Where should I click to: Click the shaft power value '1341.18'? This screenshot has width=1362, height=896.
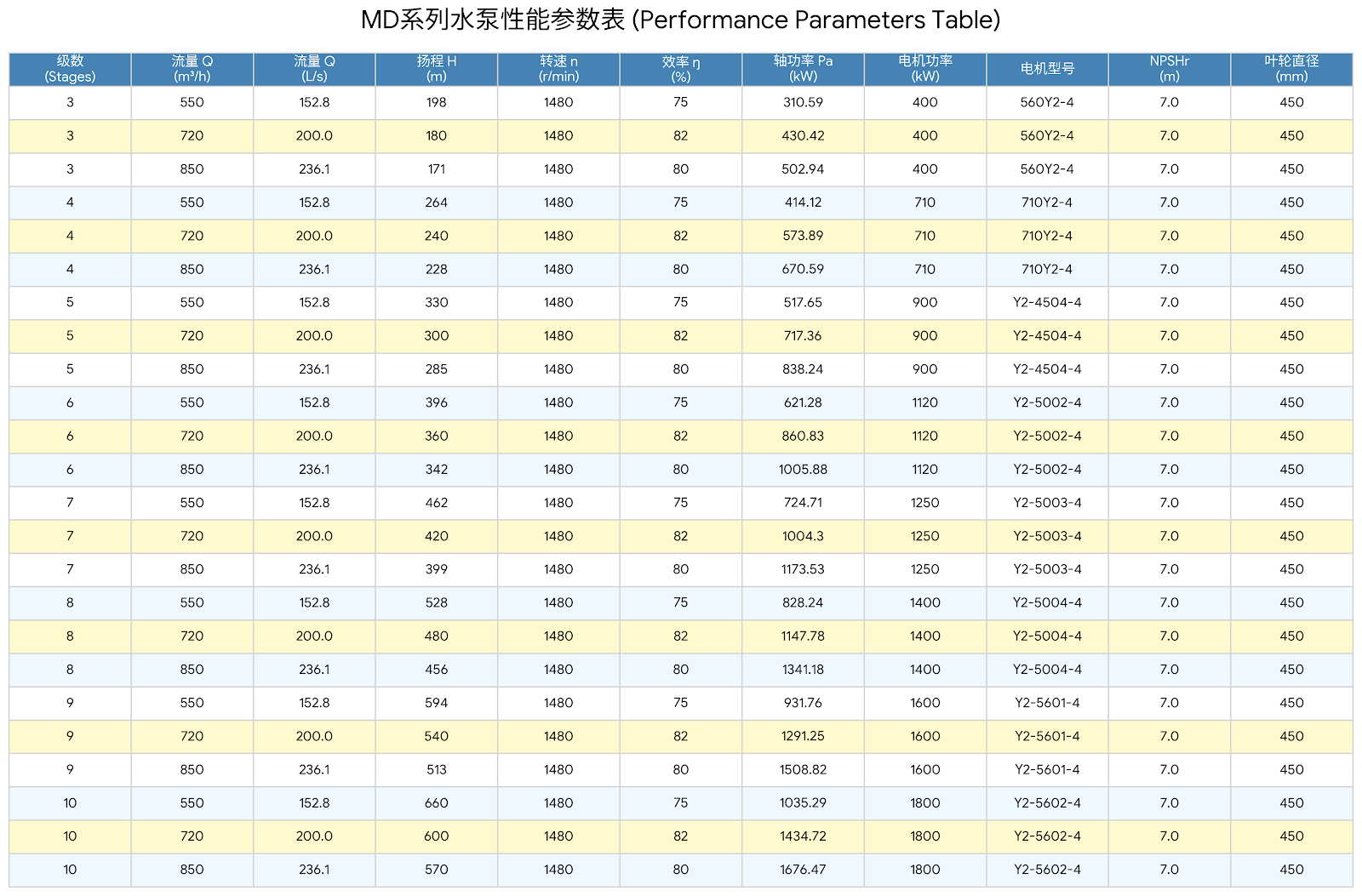[803, 670]
